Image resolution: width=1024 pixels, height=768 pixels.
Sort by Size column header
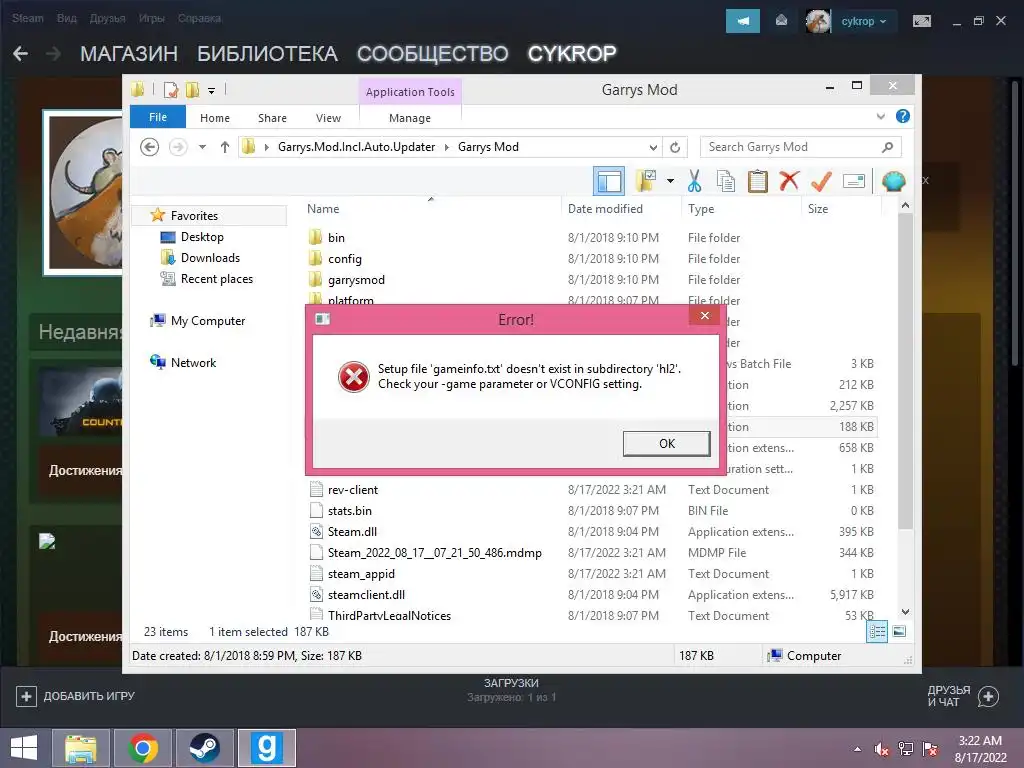pyautogui.click(x=818, y=209)
